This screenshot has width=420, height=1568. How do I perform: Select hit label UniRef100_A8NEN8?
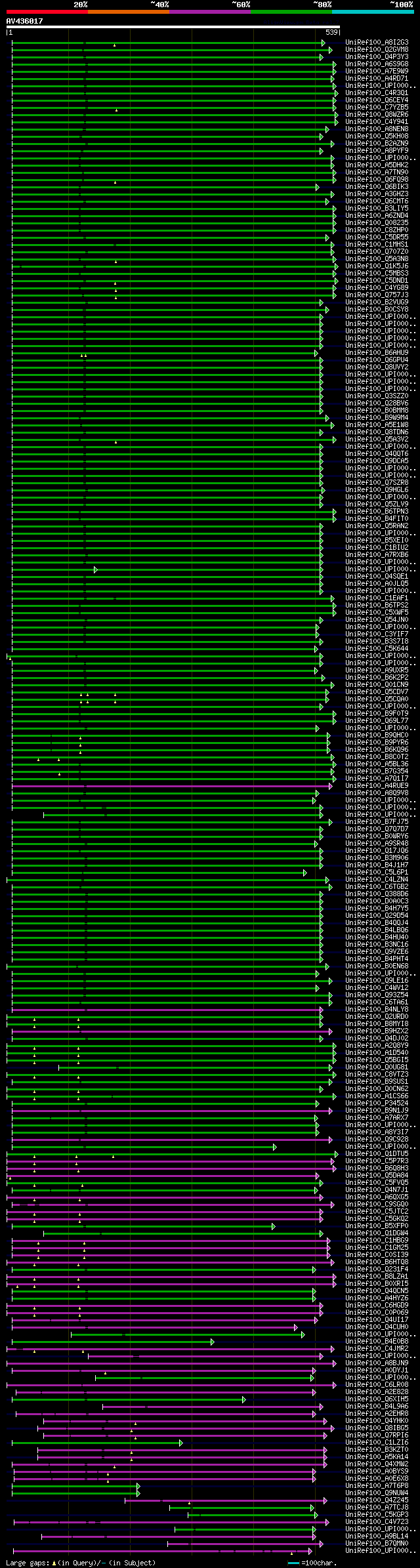[377, 129]
